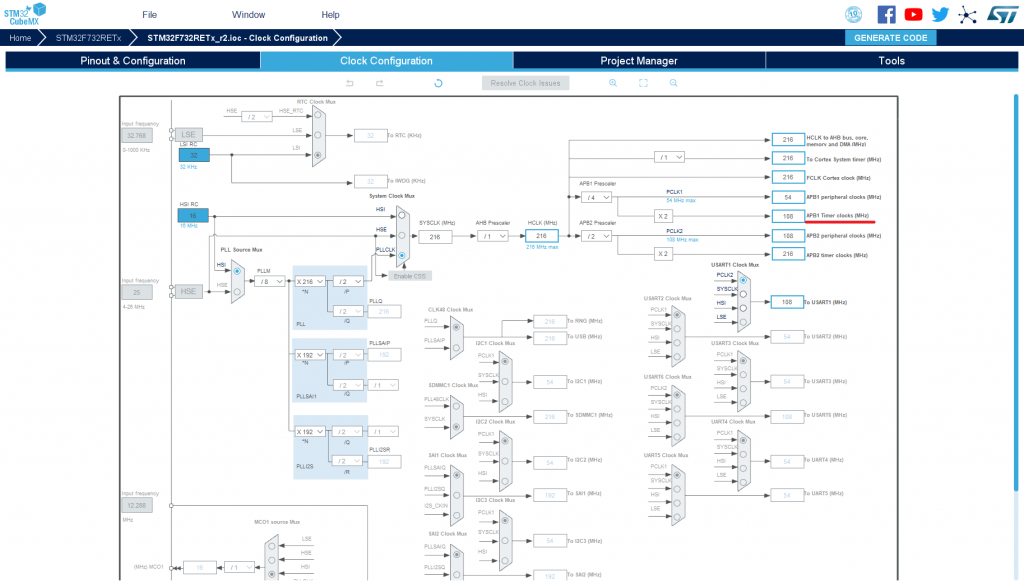Open the ST YouTube channel icon
Image resolution: width=1024 pixels, height=586 pixels.
coord(913,14)
